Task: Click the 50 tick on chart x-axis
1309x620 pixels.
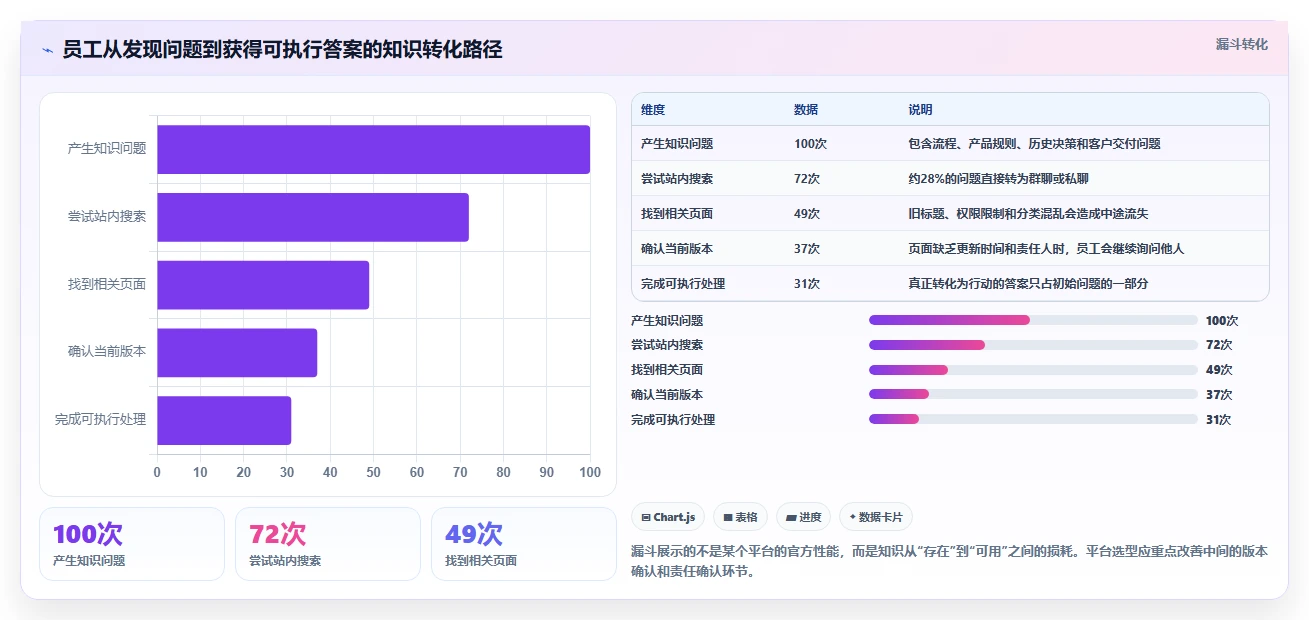Action: (x=373, y=472)
